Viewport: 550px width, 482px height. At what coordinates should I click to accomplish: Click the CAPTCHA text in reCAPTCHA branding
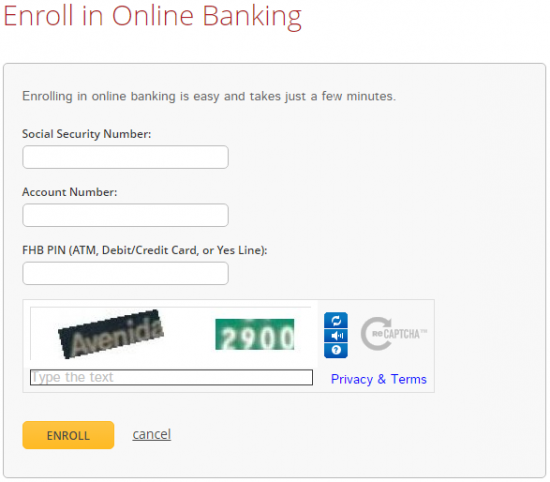pos(402,334)
